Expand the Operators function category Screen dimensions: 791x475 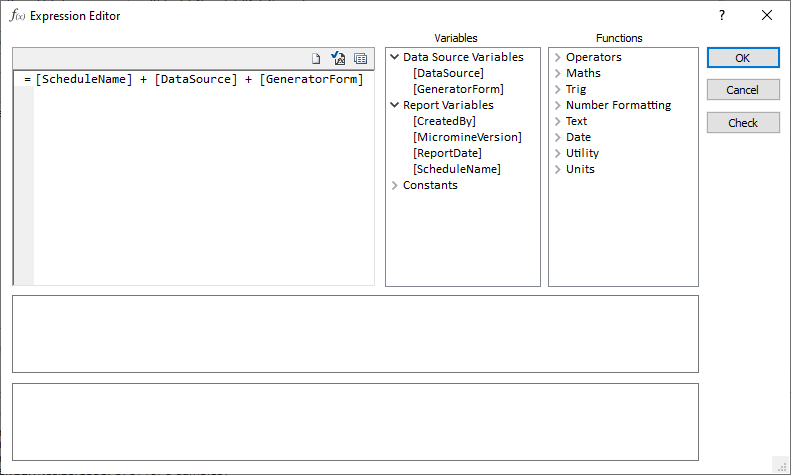(557, 57)
